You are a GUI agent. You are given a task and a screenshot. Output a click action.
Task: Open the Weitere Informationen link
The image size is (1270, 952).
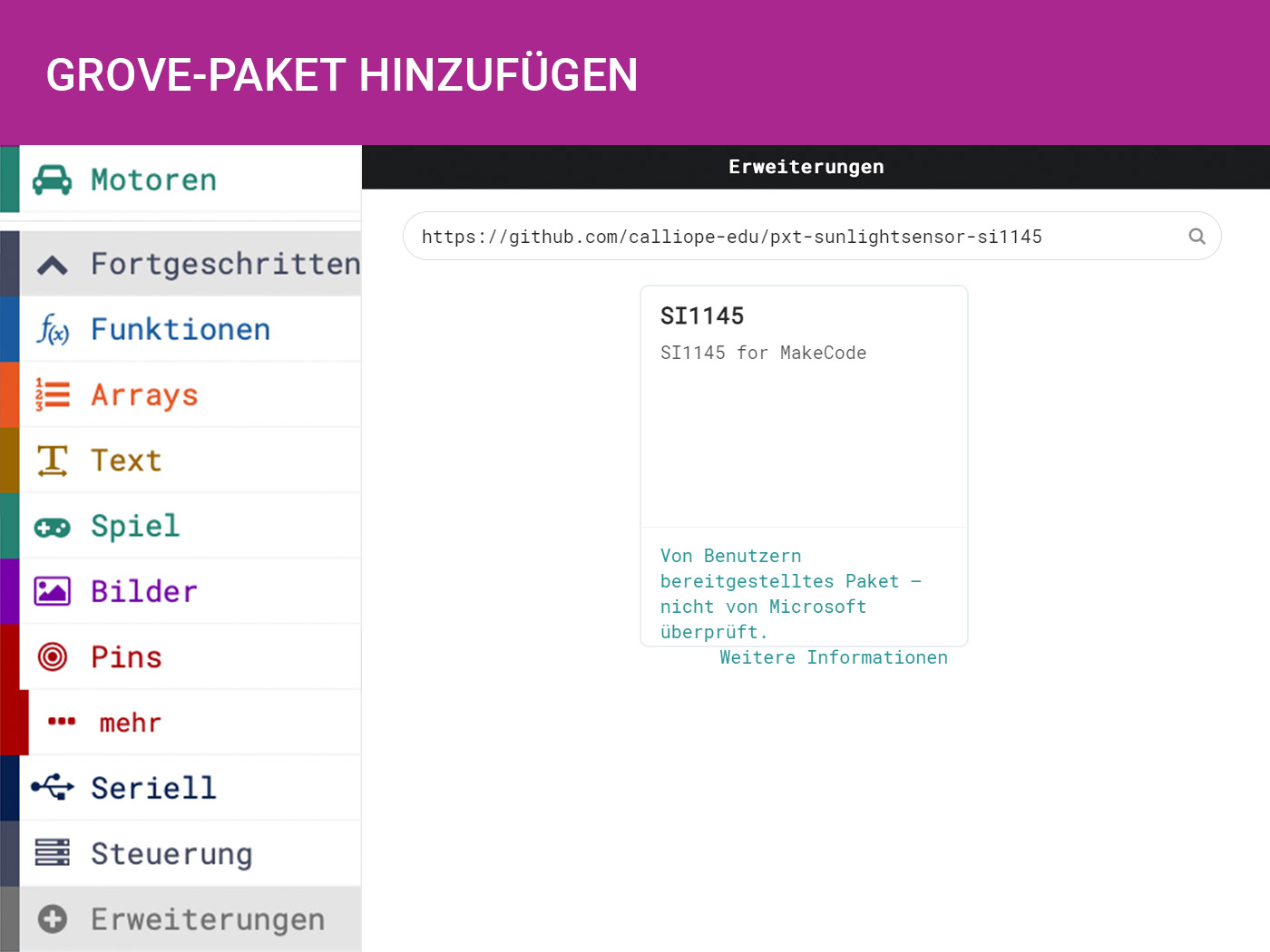pos(833,657)
